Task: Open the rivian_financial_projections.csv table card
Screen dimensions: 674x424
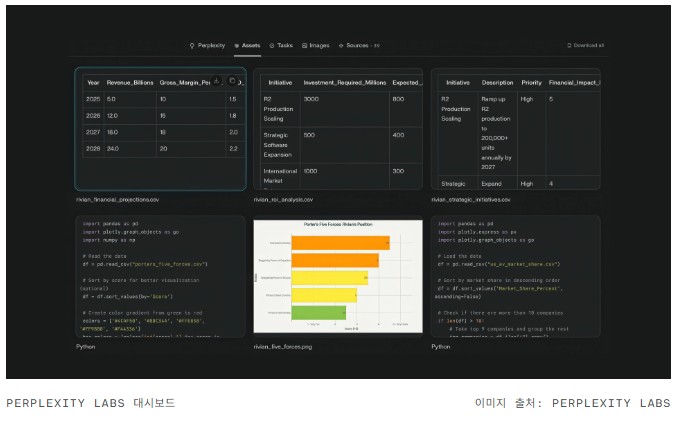Action: [161, 129]
